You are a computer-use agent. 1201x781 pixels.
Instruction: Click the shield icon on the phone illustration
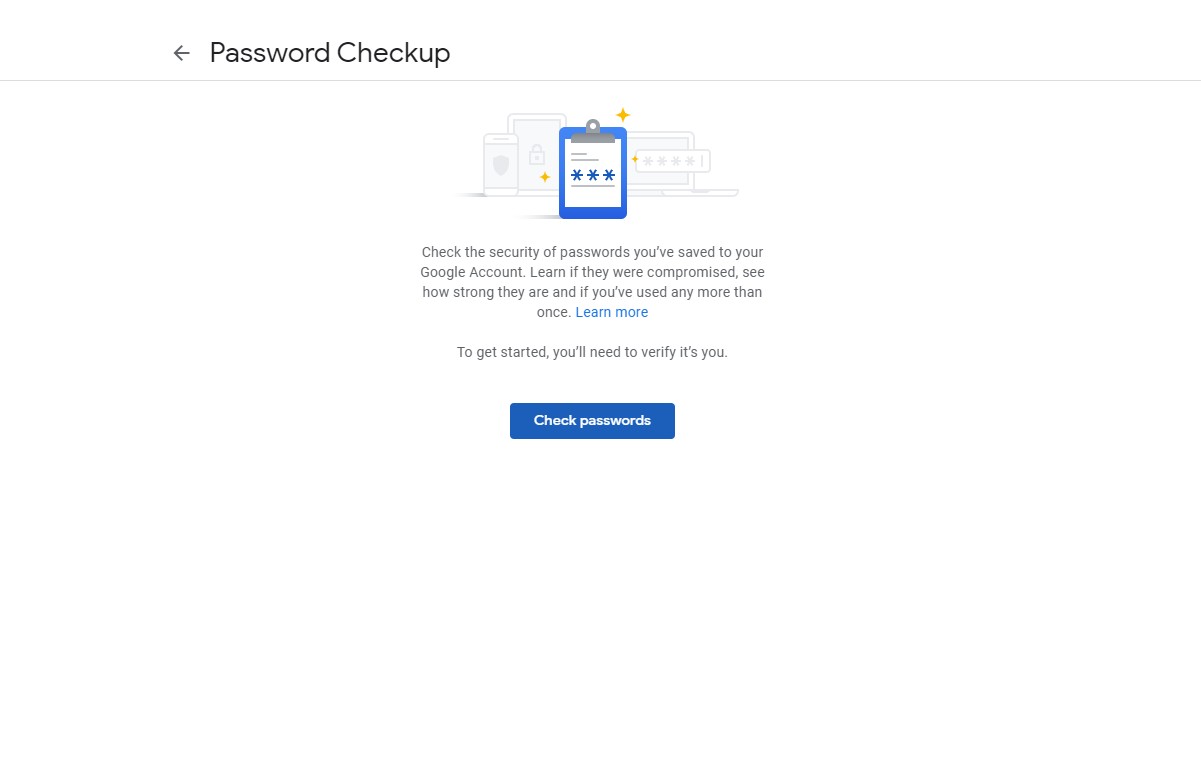pyautogui.click(x=501, y=165)
